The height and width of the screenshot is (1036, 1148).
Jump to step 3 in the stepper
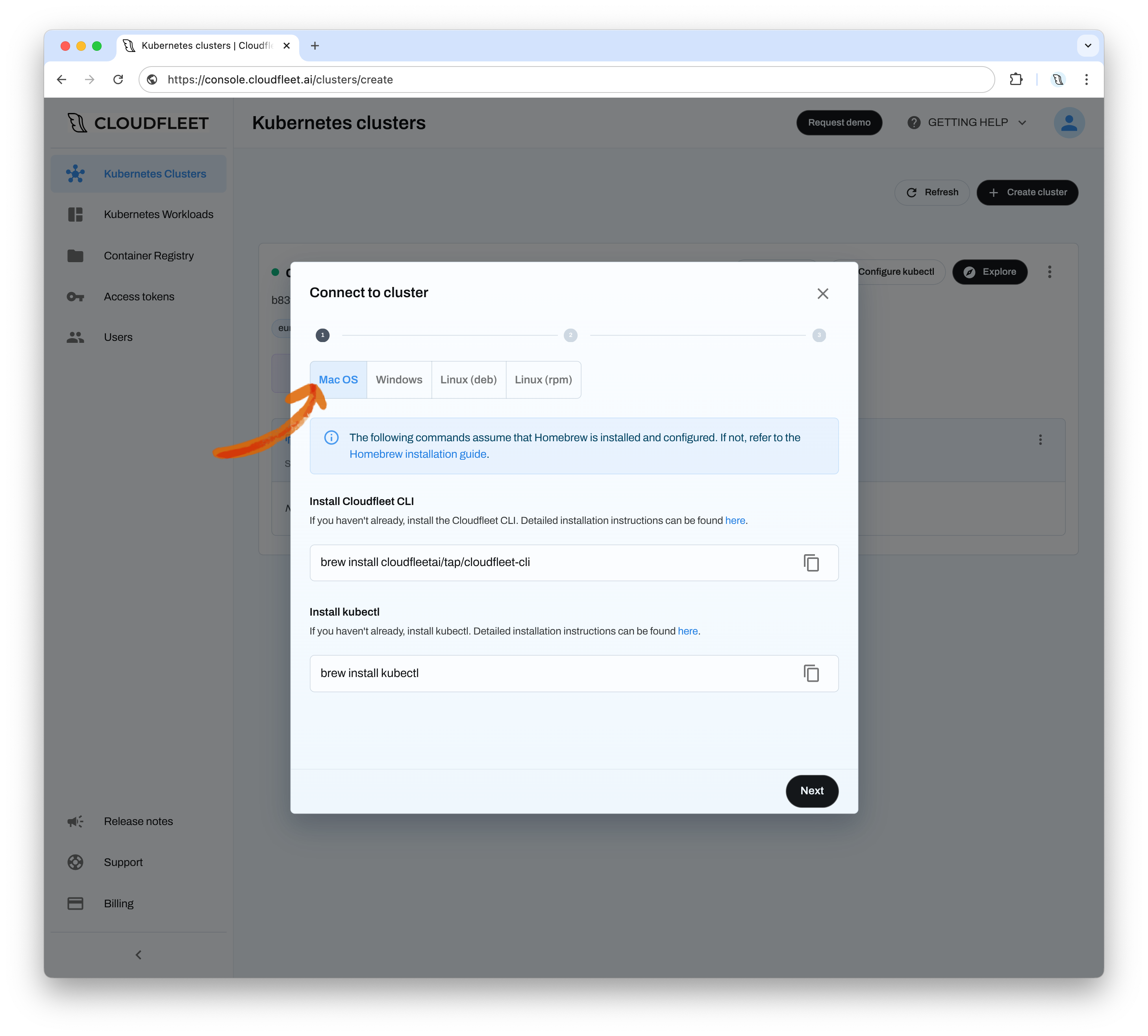(819, 335)
